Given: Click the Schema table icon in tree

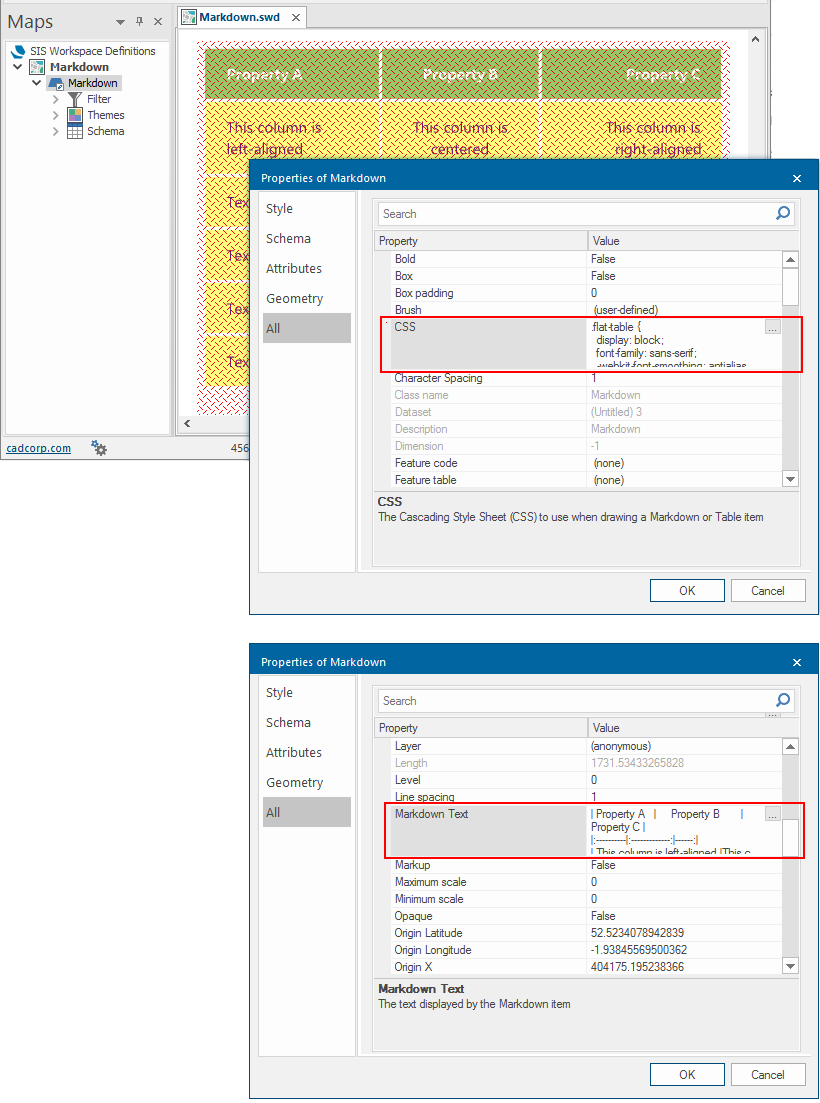Looking at the screenshot, I should tap(75, 131).
